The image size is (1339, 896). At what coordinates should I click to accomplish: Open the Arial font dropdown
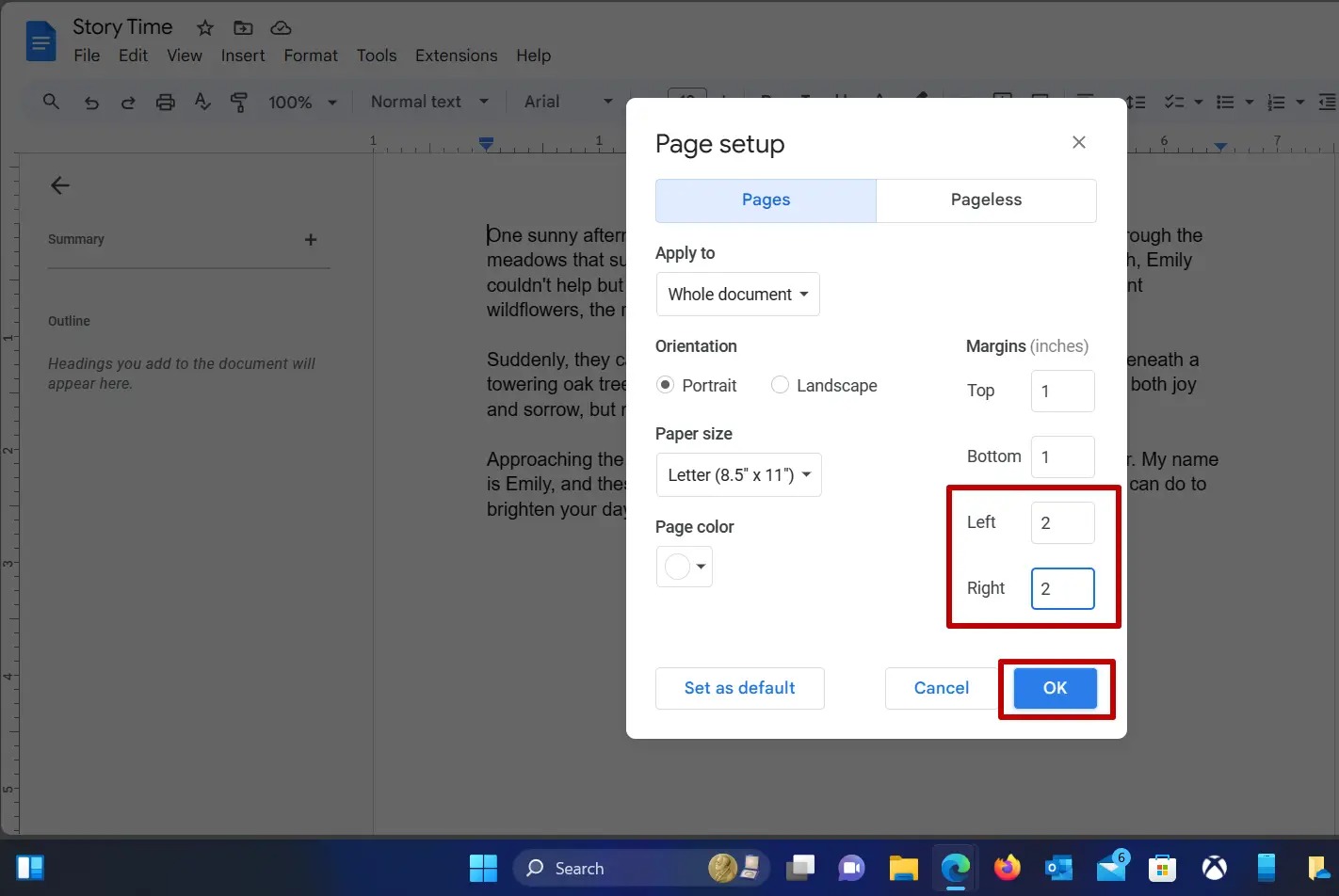coord(568,102)
